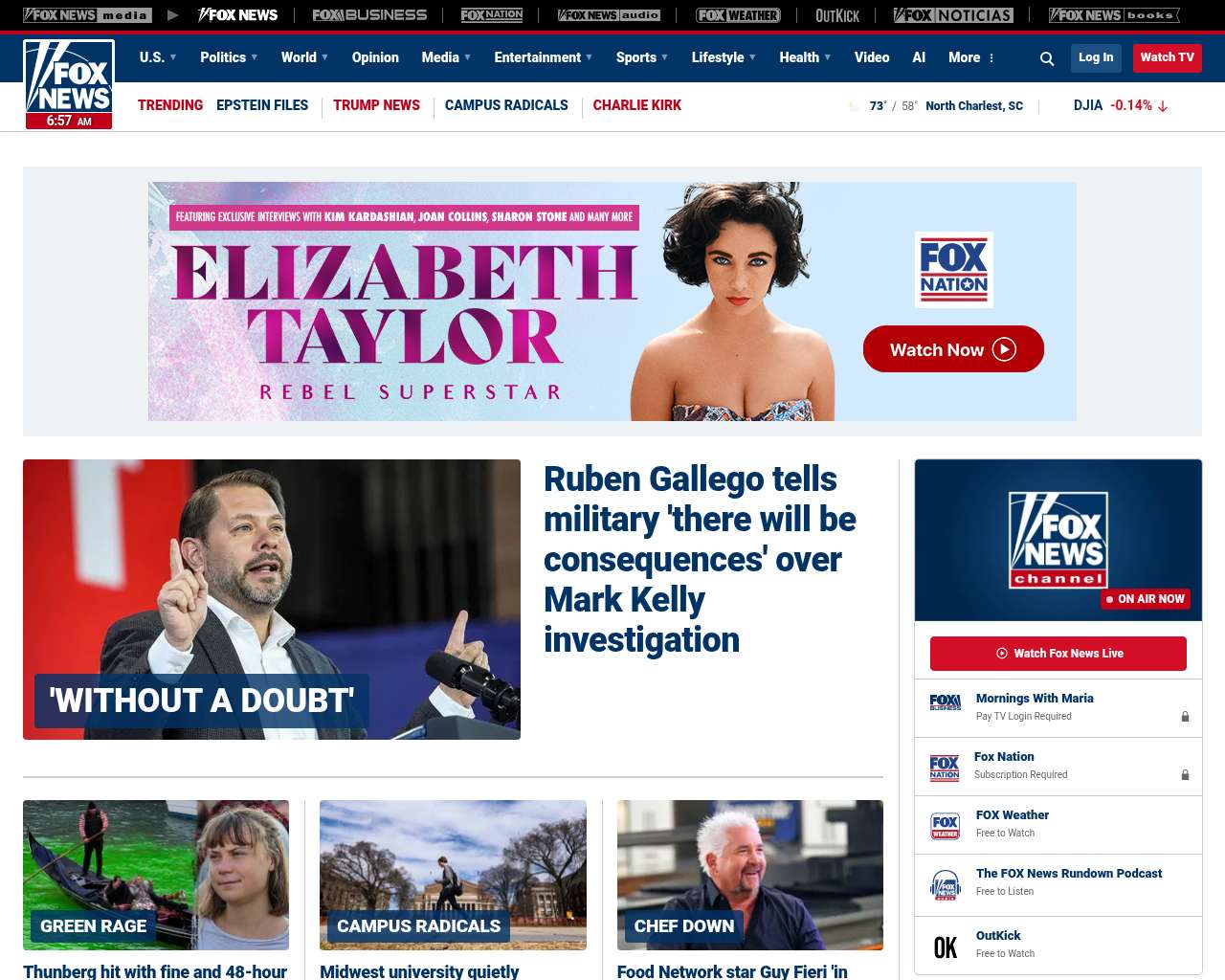1225x980 pixels.
Task: Open the Sports dropdown menu
Action: click(x=642, y=57)
